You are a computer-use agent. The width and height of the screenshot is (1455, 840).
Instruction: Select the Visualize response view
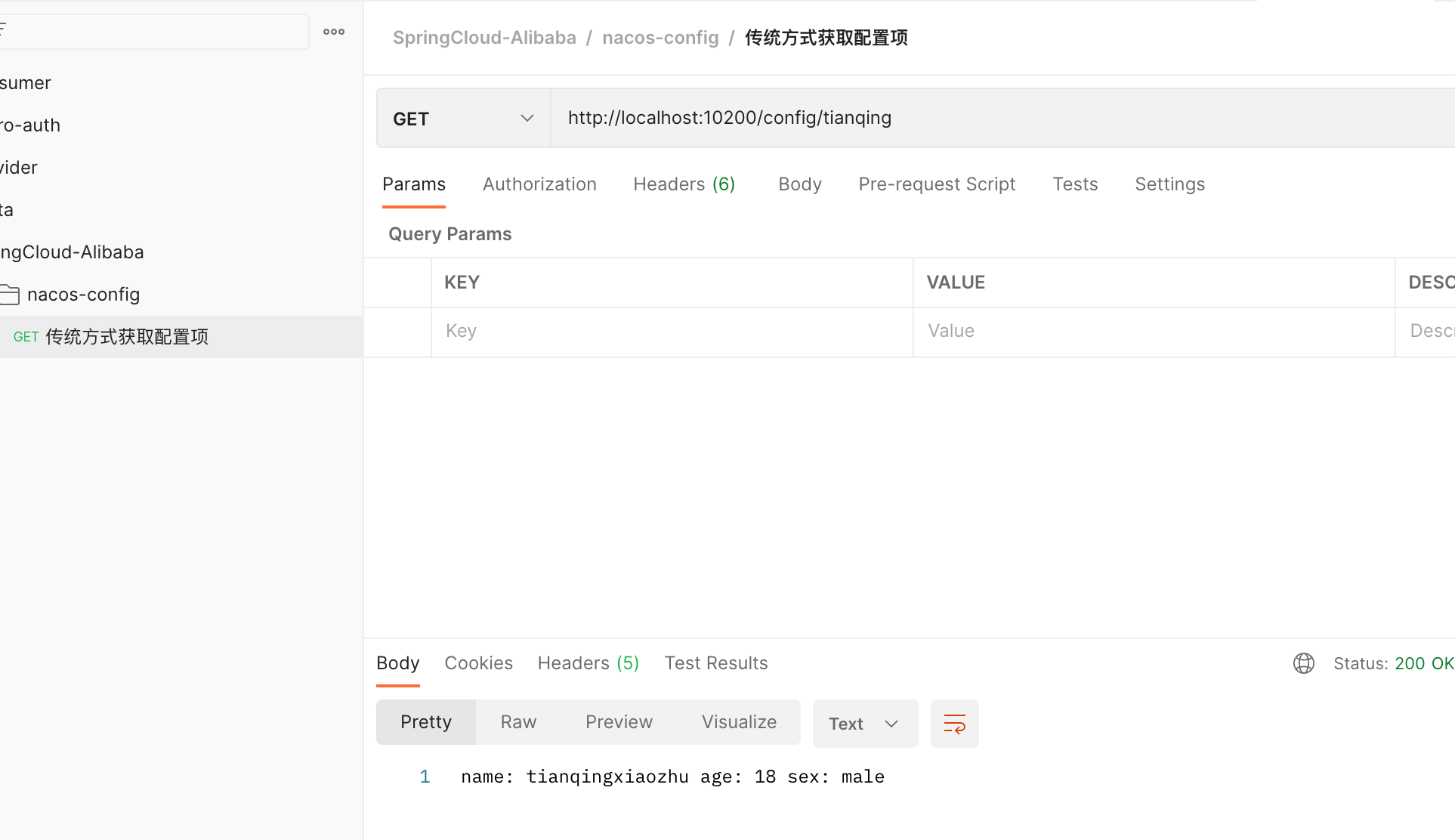739,722
